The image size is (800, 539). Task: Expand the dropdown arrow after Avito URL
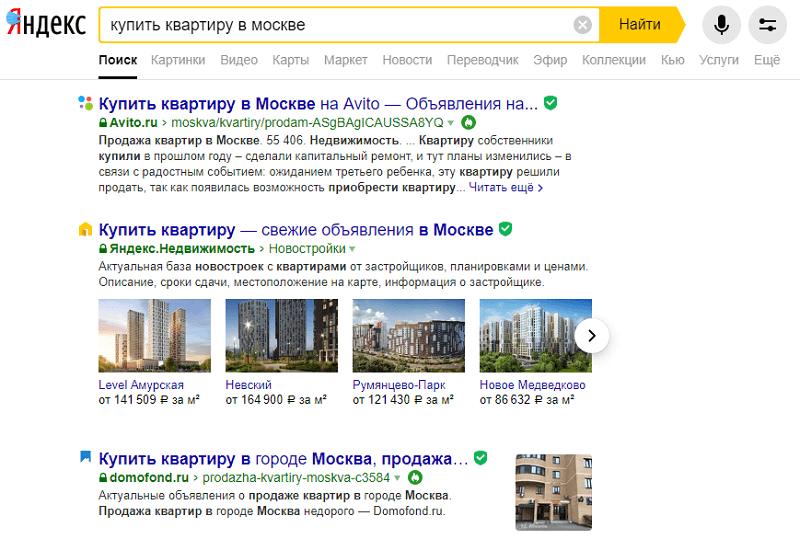click(451, 123)
